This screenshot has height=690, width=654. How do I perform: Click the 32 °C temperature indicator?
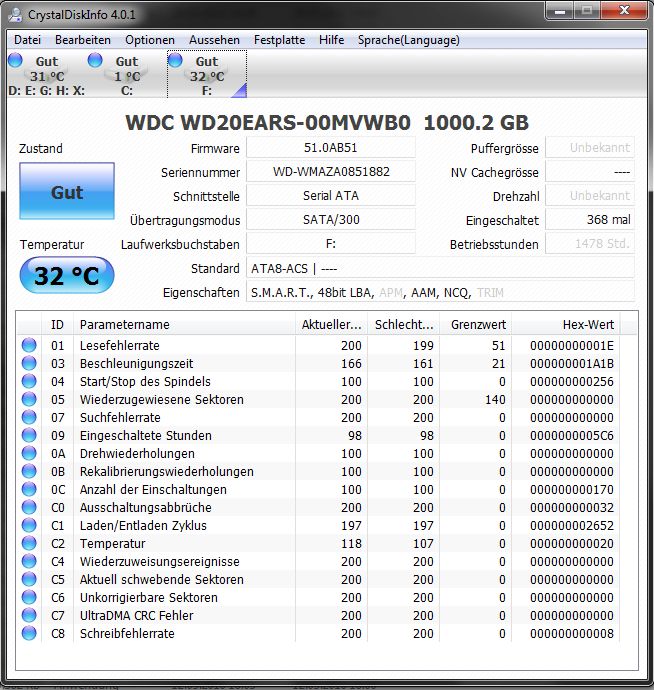point(67,275)
